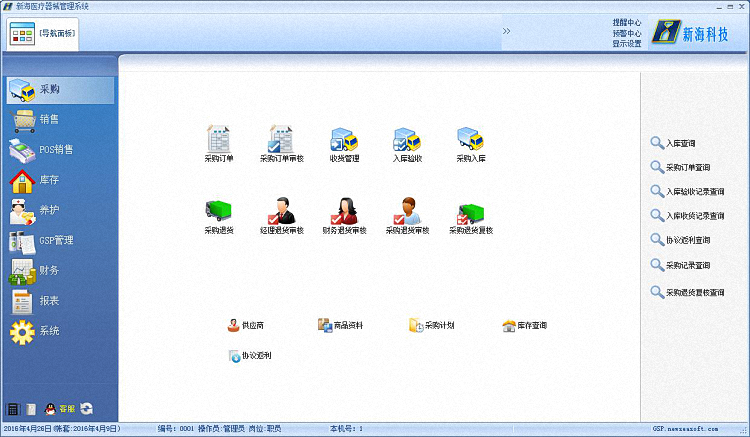
Task: Expand the >> double-chevron in header
Action: 507,31
